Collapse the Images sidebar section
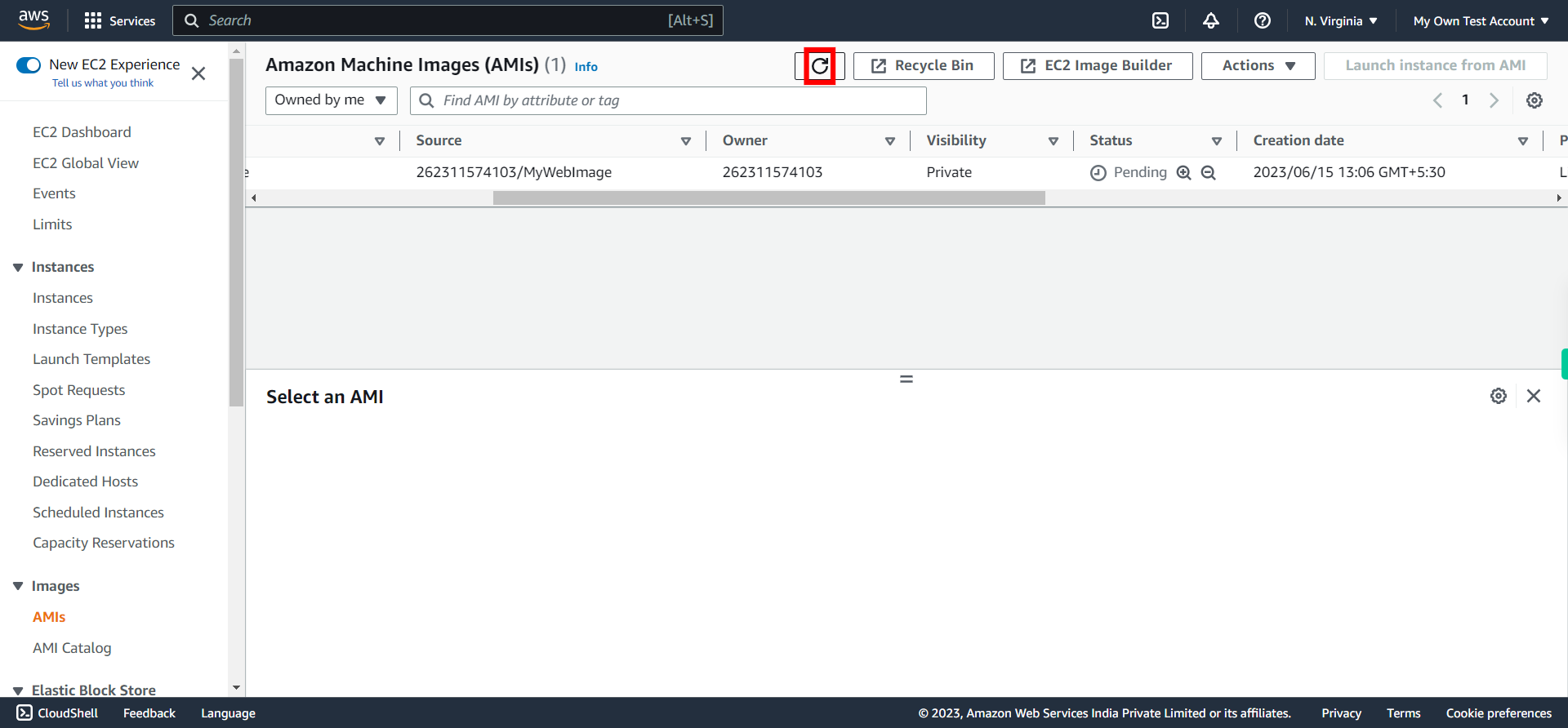 tap(18, 586)
